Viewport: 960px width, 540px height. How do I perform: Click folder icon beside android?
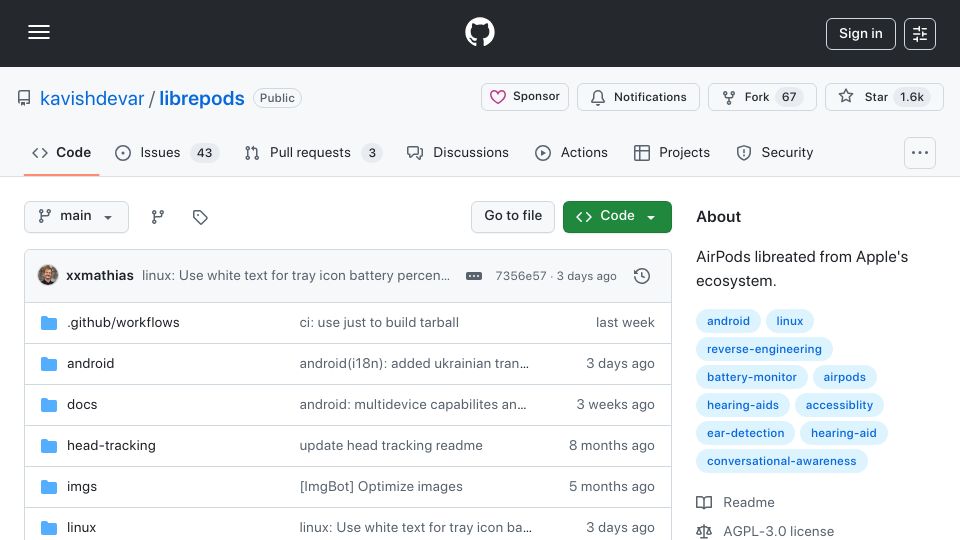[x=49, y=364]
